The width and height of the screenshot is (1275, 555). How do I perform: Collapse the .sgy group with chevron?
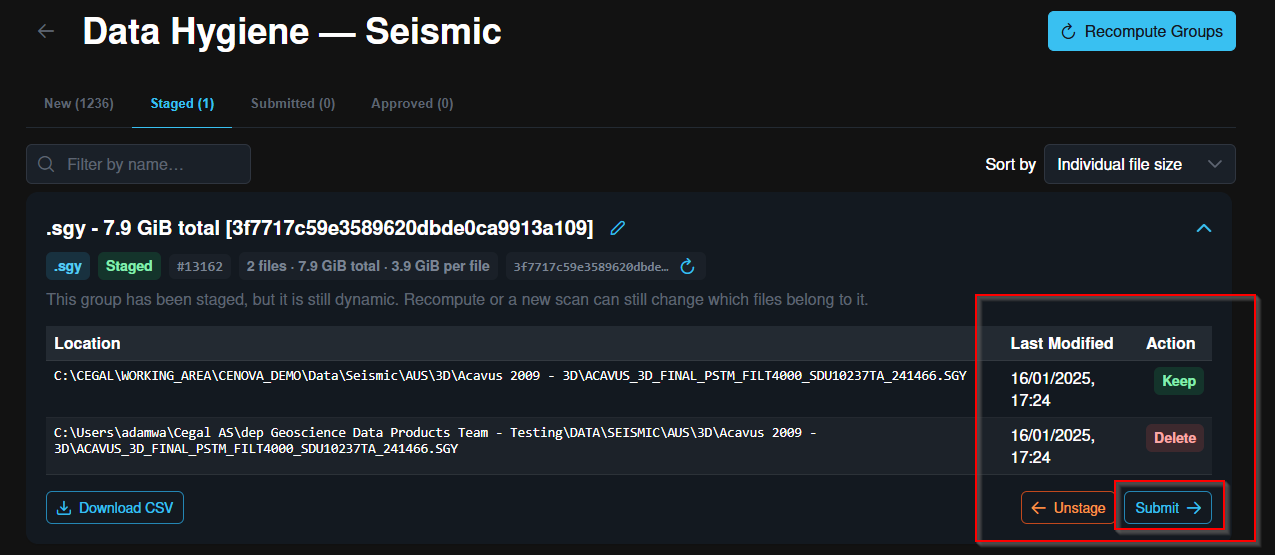coord(1204,228)
